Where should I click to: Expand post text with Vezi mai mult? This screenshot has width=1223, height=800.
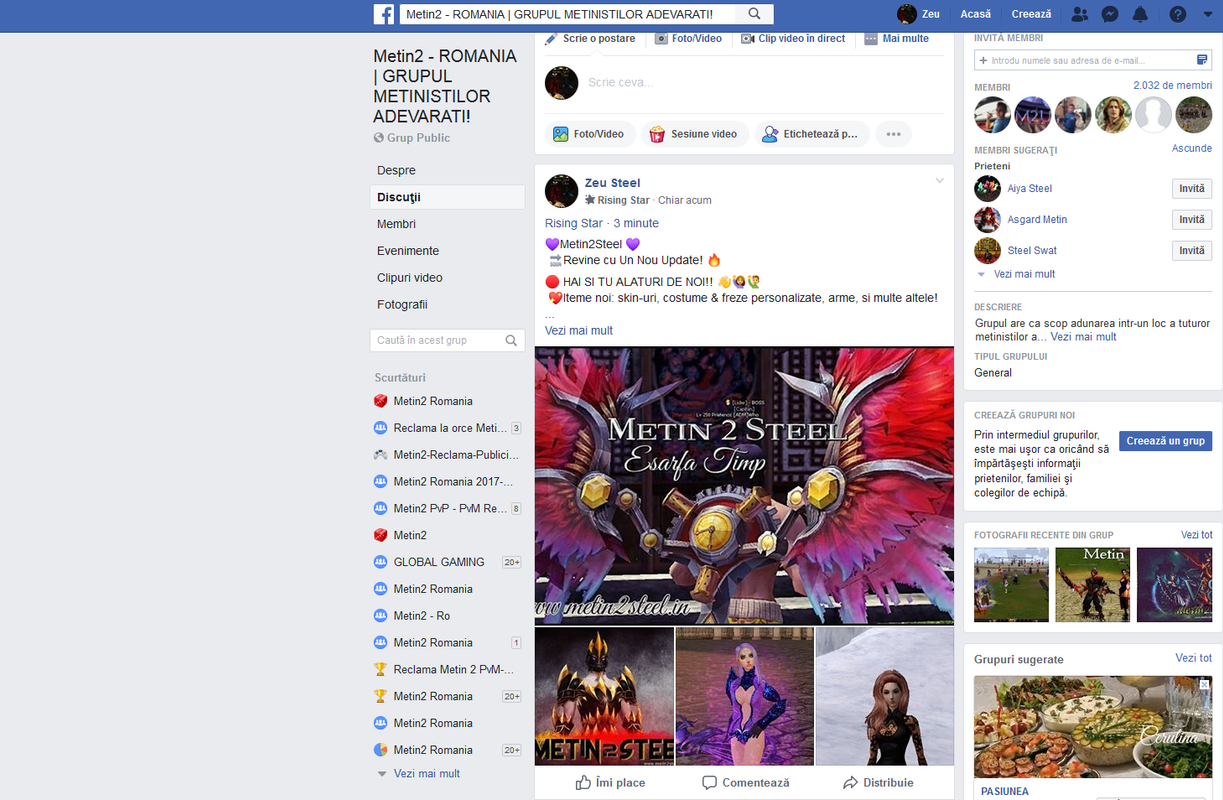coord(579,331)
